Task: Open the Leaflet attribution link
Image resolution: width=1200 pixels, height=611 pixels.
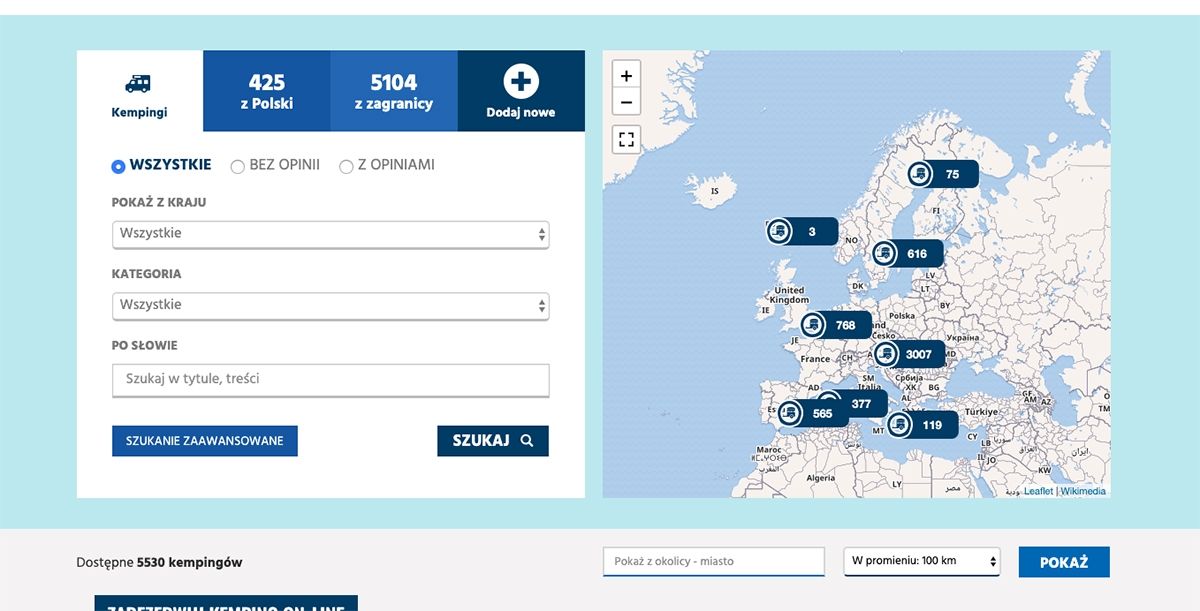Action: [x=1038, y=491]
